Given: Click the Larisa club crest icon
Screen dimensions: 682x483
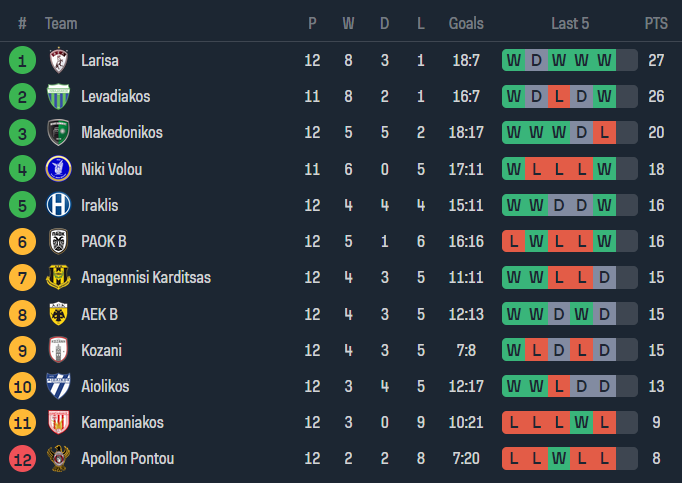Looking at the screenshot, I should [x=59, y=60].
